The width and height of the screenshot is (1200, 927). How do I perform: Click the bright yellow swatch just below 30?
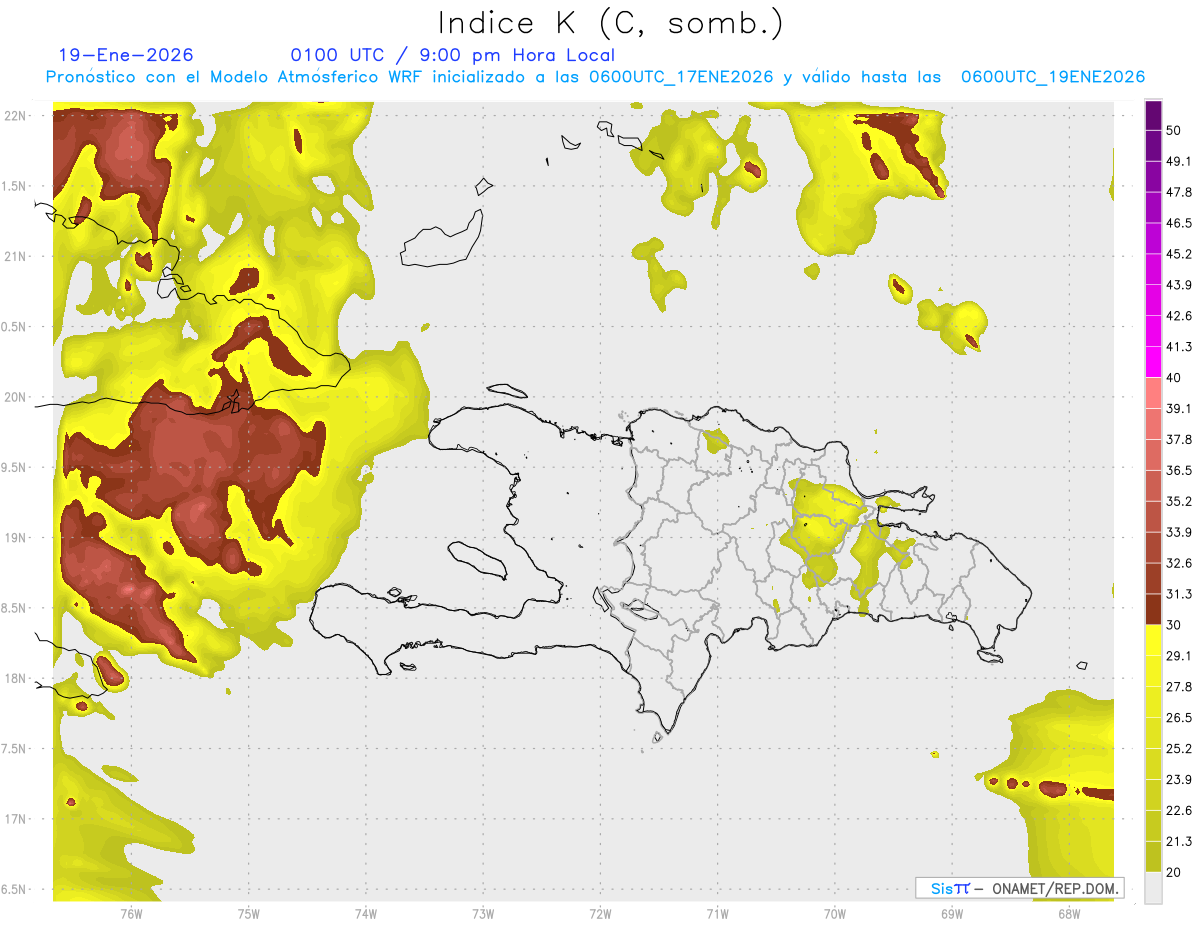pyautogui.click(x=1154, y=641)
